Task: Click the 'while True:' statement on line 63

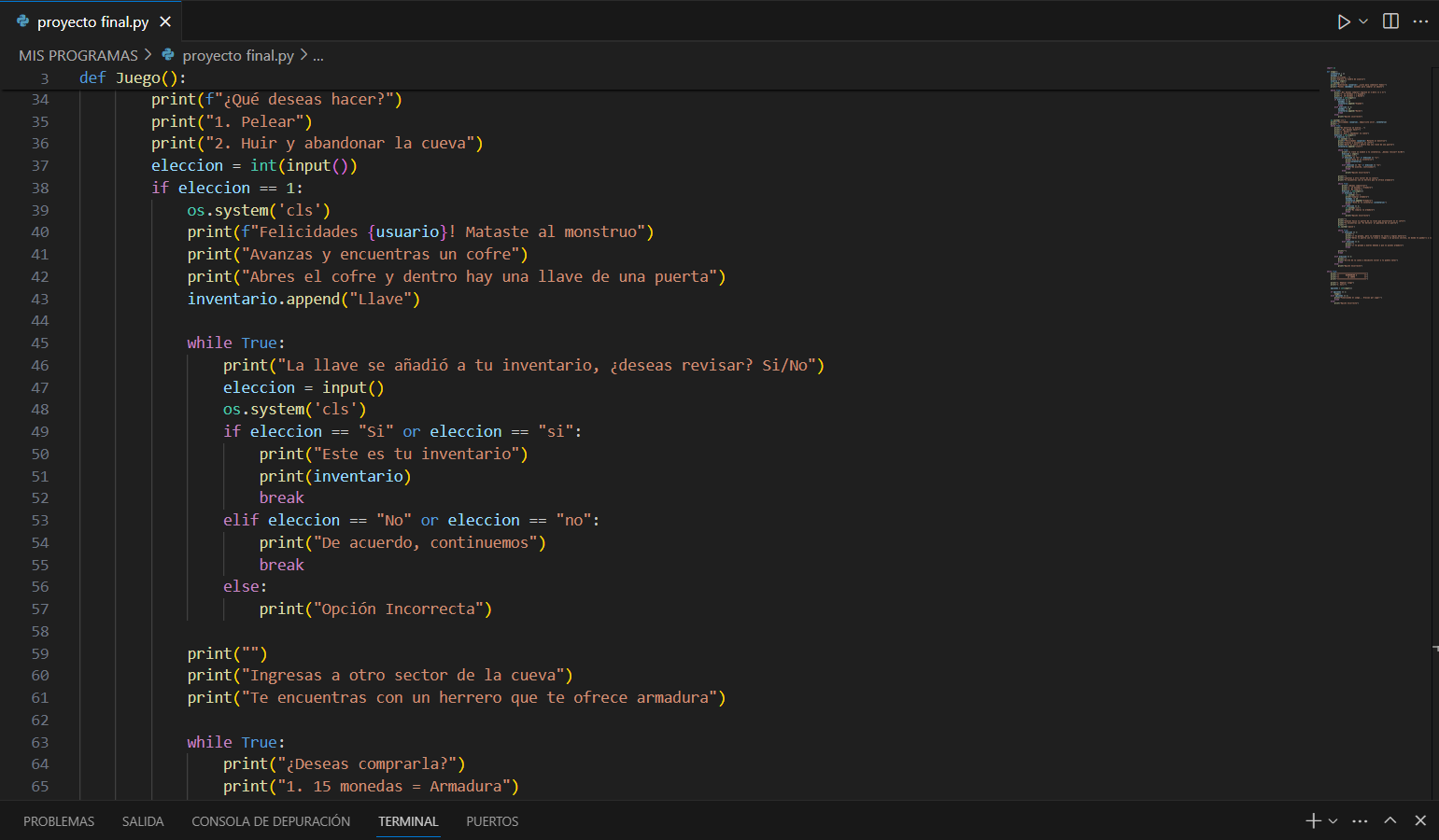Action: [236, 743]
